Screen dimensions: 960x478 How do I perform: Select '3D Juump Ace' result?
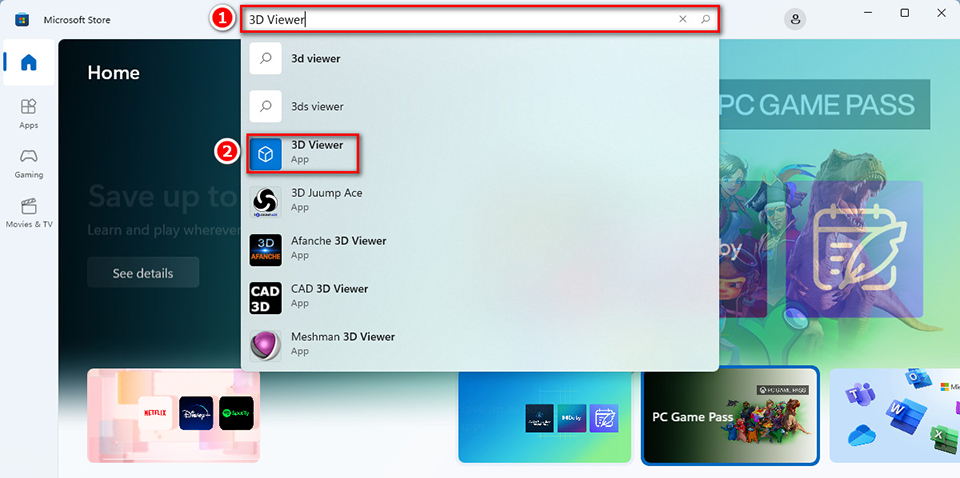click(479, 200)
